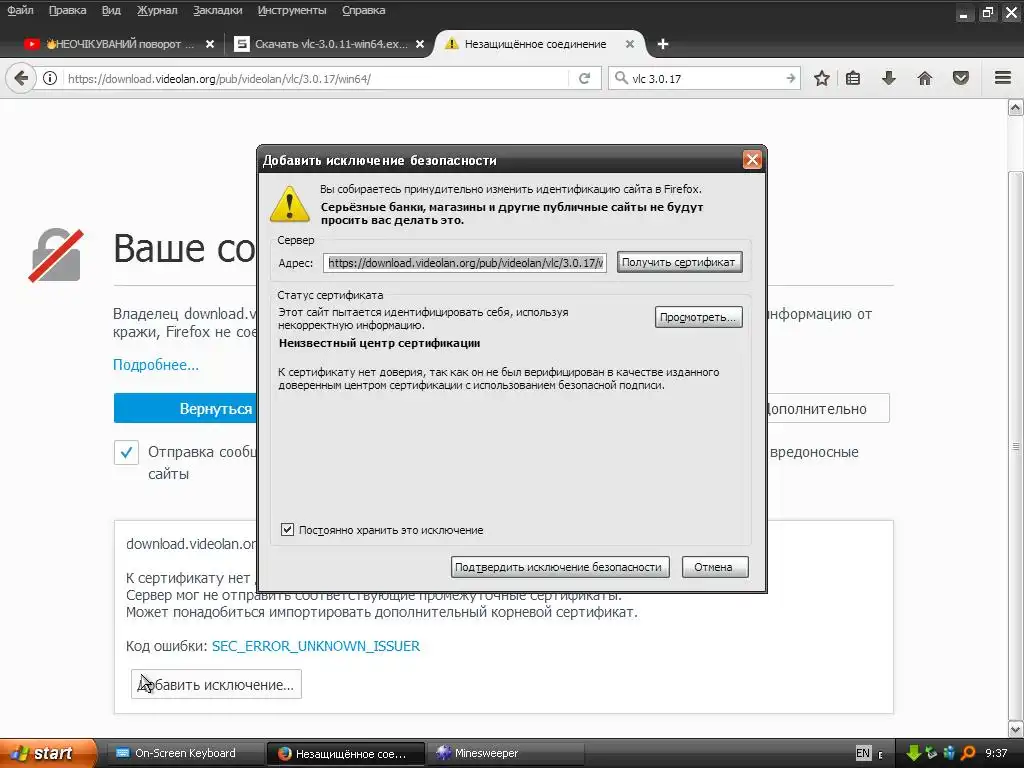Click the scrollbar down arrow
The image size is (1024, 768).
pos(1016,729)
